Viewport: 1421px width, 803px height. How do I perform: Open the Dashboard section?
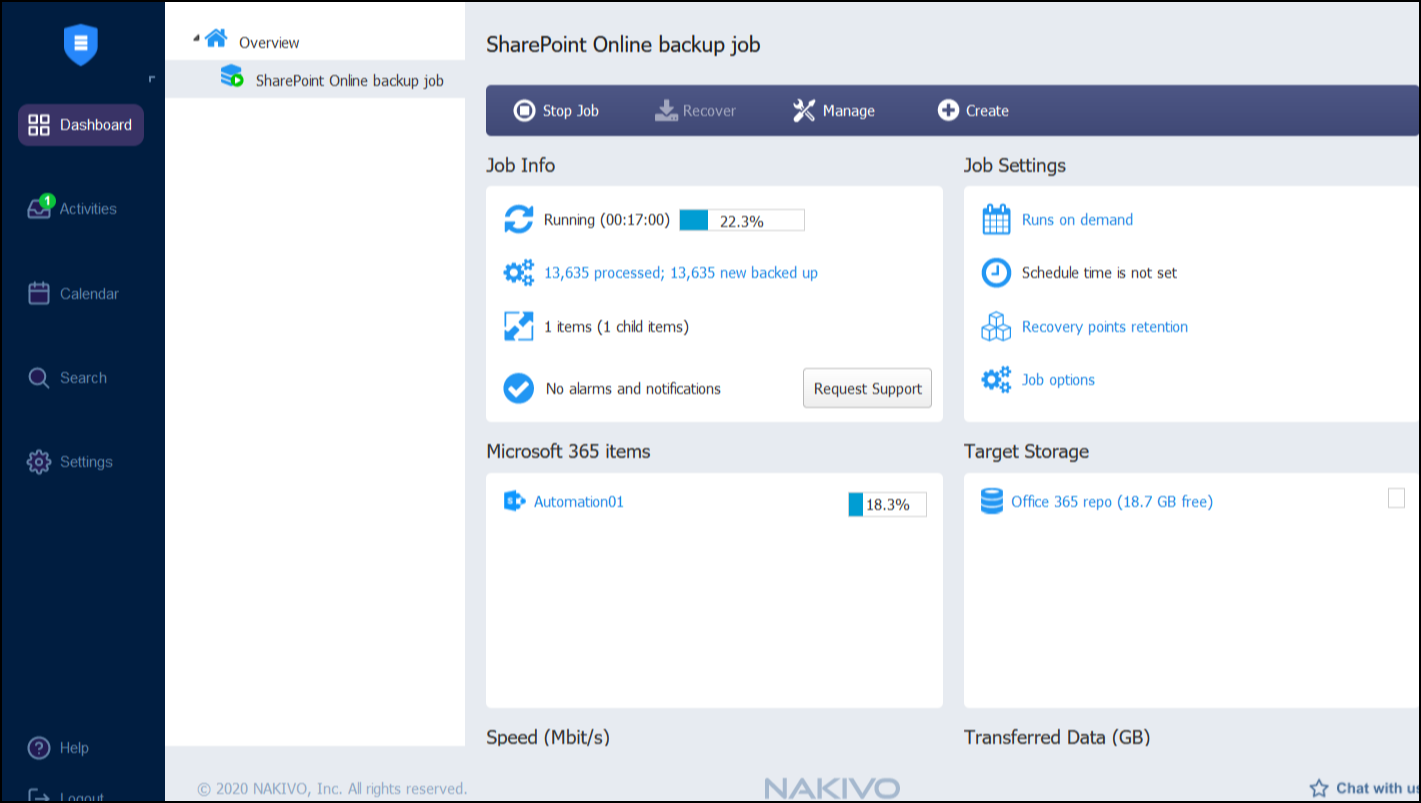point(81,125)
